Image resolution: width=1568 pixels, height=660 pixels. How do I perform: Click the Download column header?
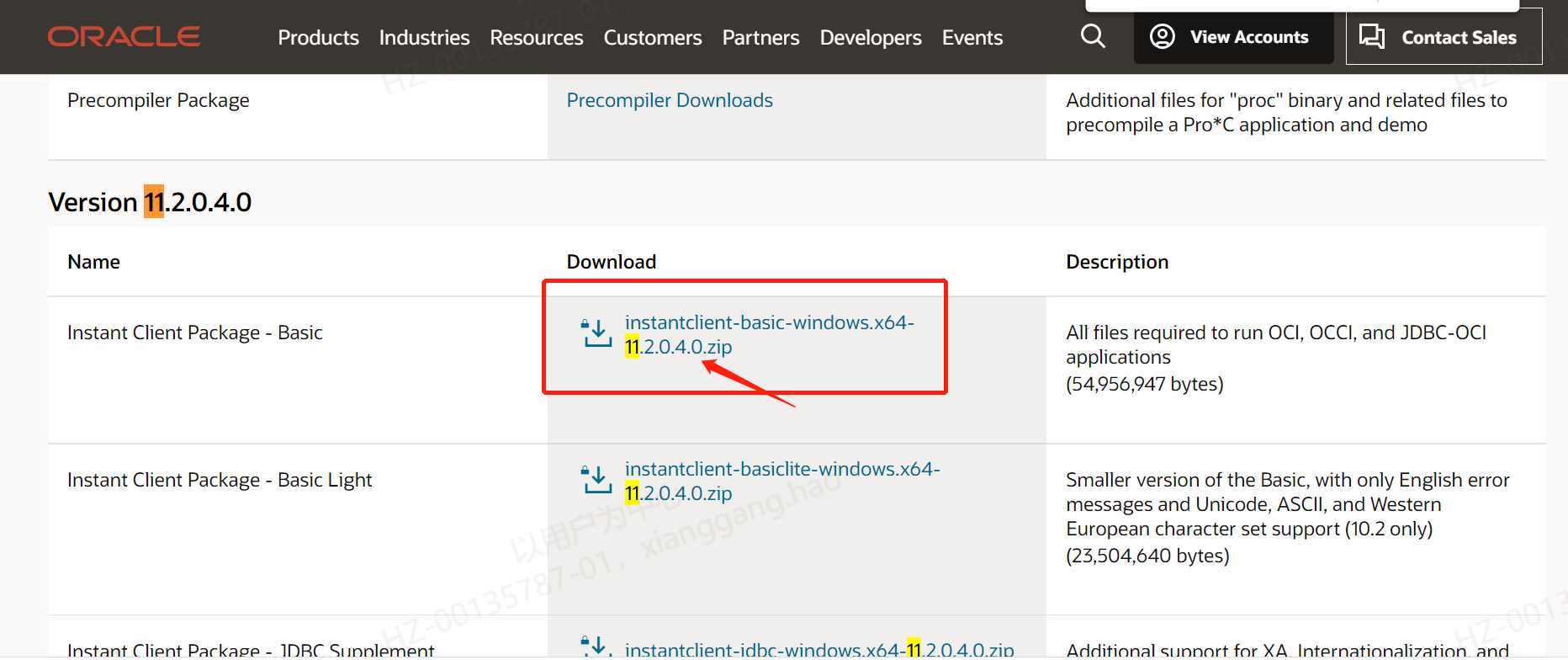point(611,262)
